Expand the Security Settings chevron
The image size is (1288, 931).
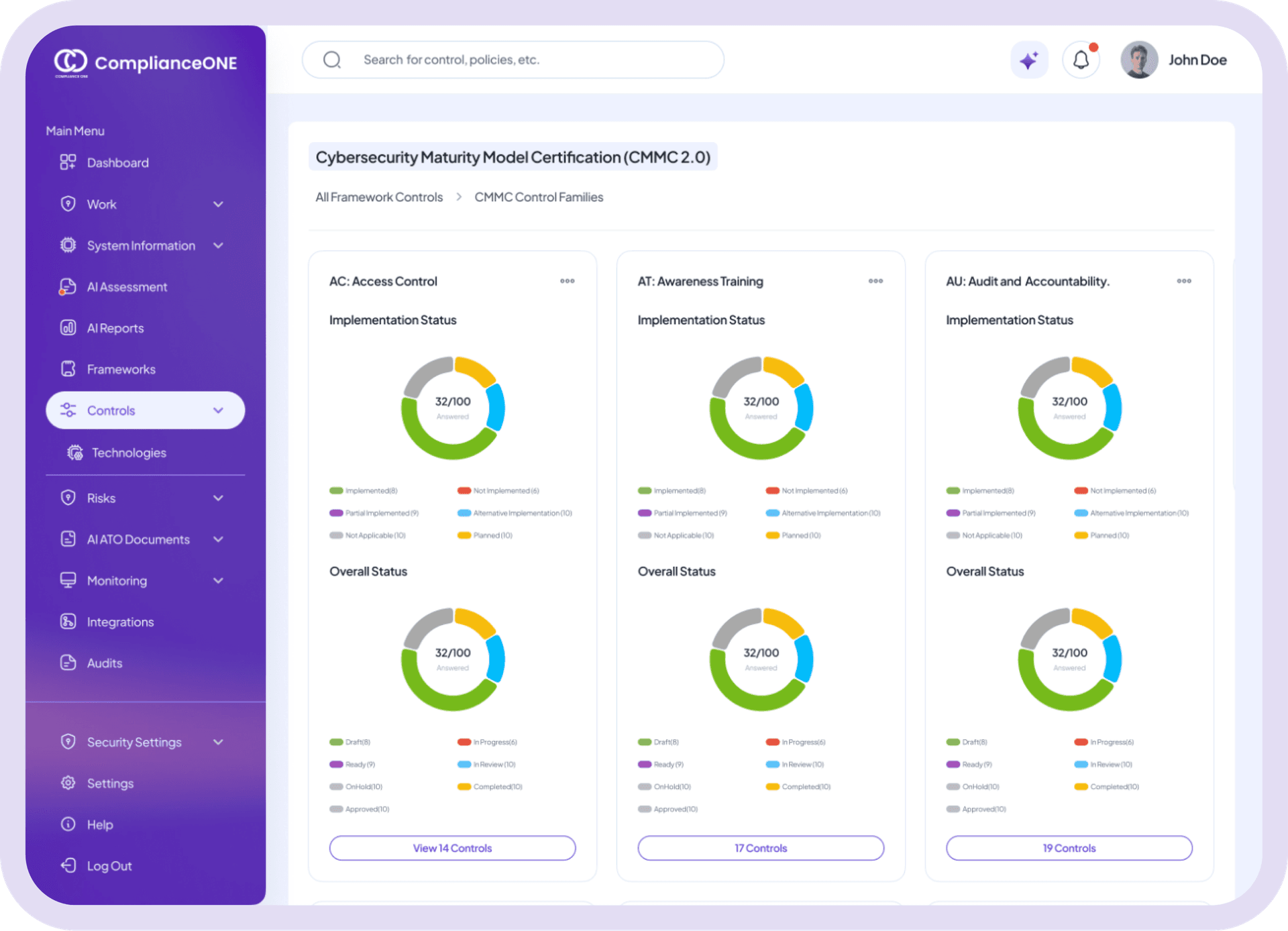pyautogui.click(x=218, y=742)
